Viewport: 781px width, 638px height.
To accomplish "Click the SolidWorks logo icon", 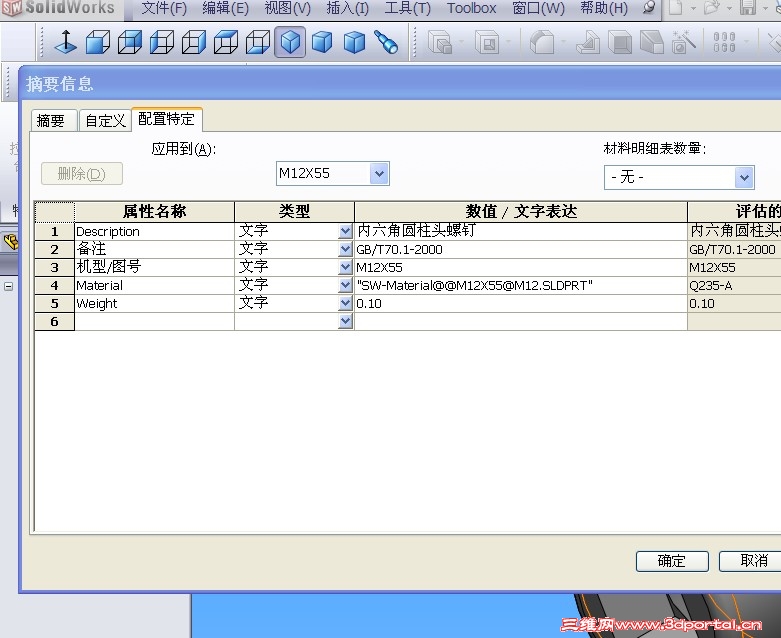I will coord(11,7).
